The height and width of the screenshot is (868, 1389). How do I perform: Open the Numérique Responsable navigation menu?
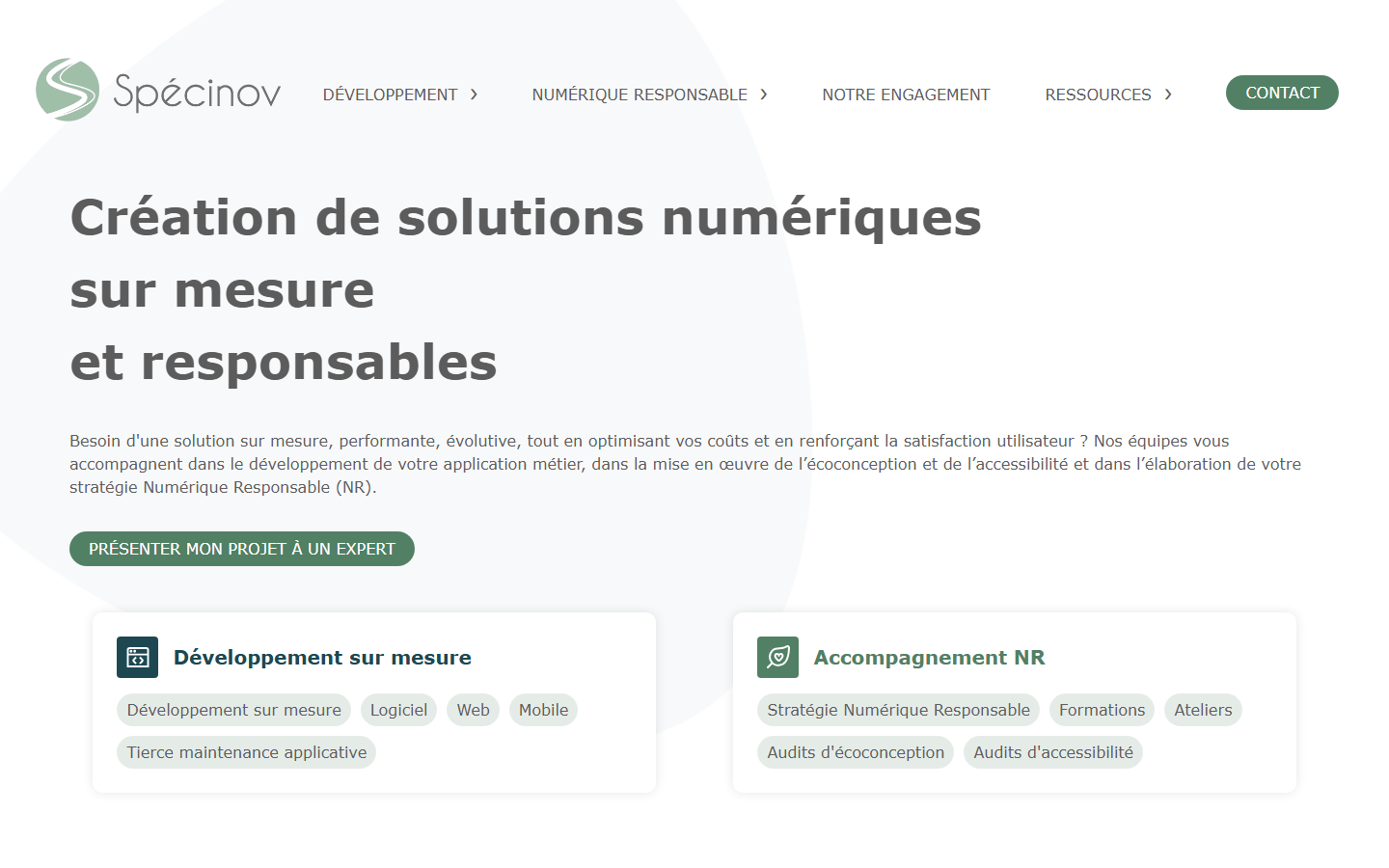640,95
